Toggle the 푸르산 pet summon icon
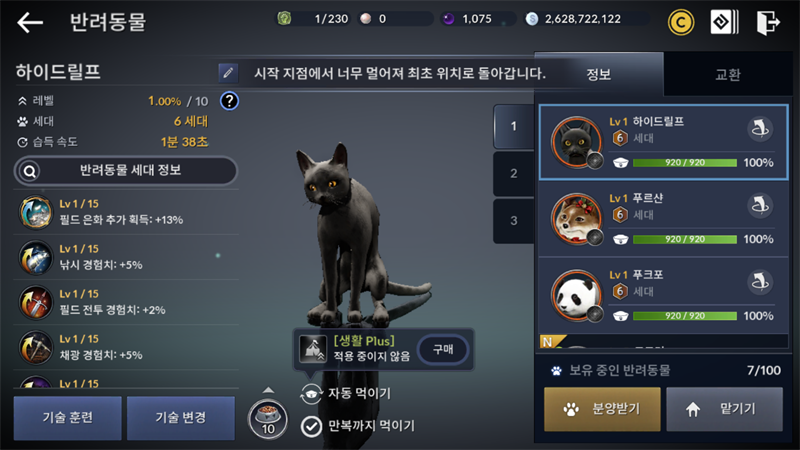The height and width of the screenshot is (450, 800). pos(760,205)
